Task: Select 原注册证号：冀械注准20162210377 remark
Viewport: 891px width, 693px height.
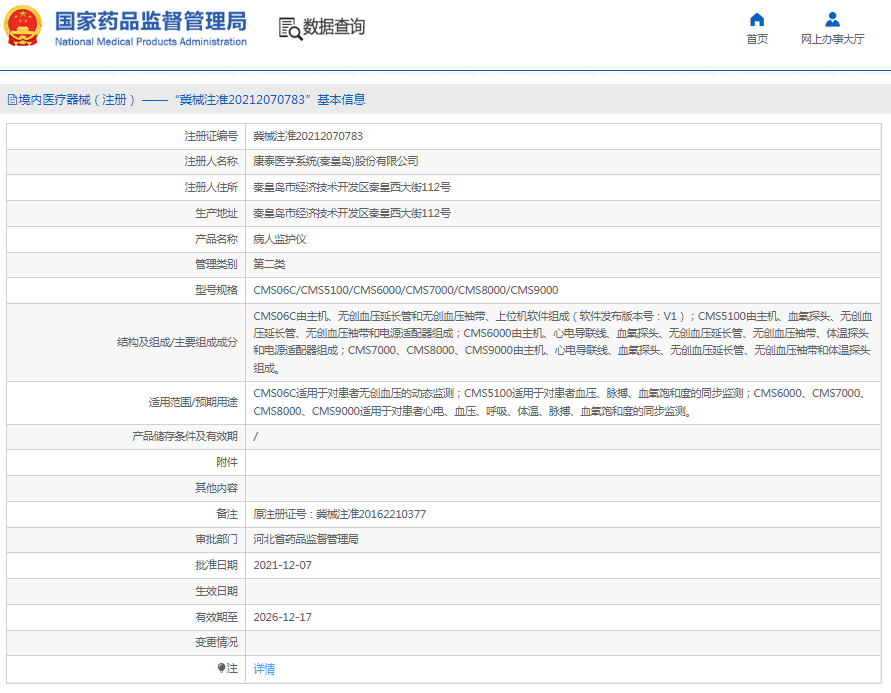Action: coord(339,514)
